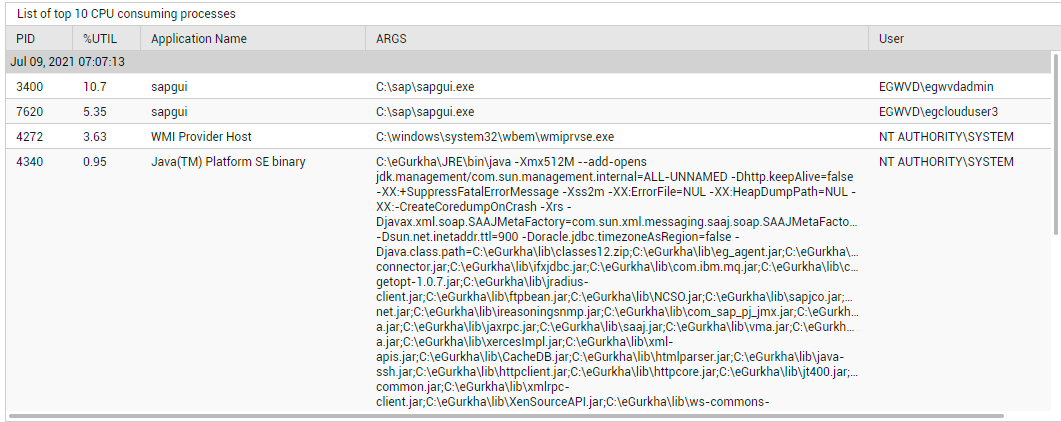Click the java -Xmx512M arguments text
Screen dimensions: 1061x422
(x=618, y=282)
